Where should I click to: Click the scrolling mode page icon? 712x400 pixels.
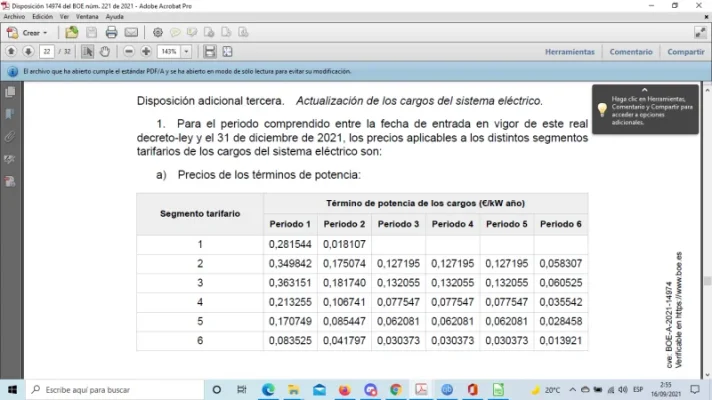click(x=209, y=52)
